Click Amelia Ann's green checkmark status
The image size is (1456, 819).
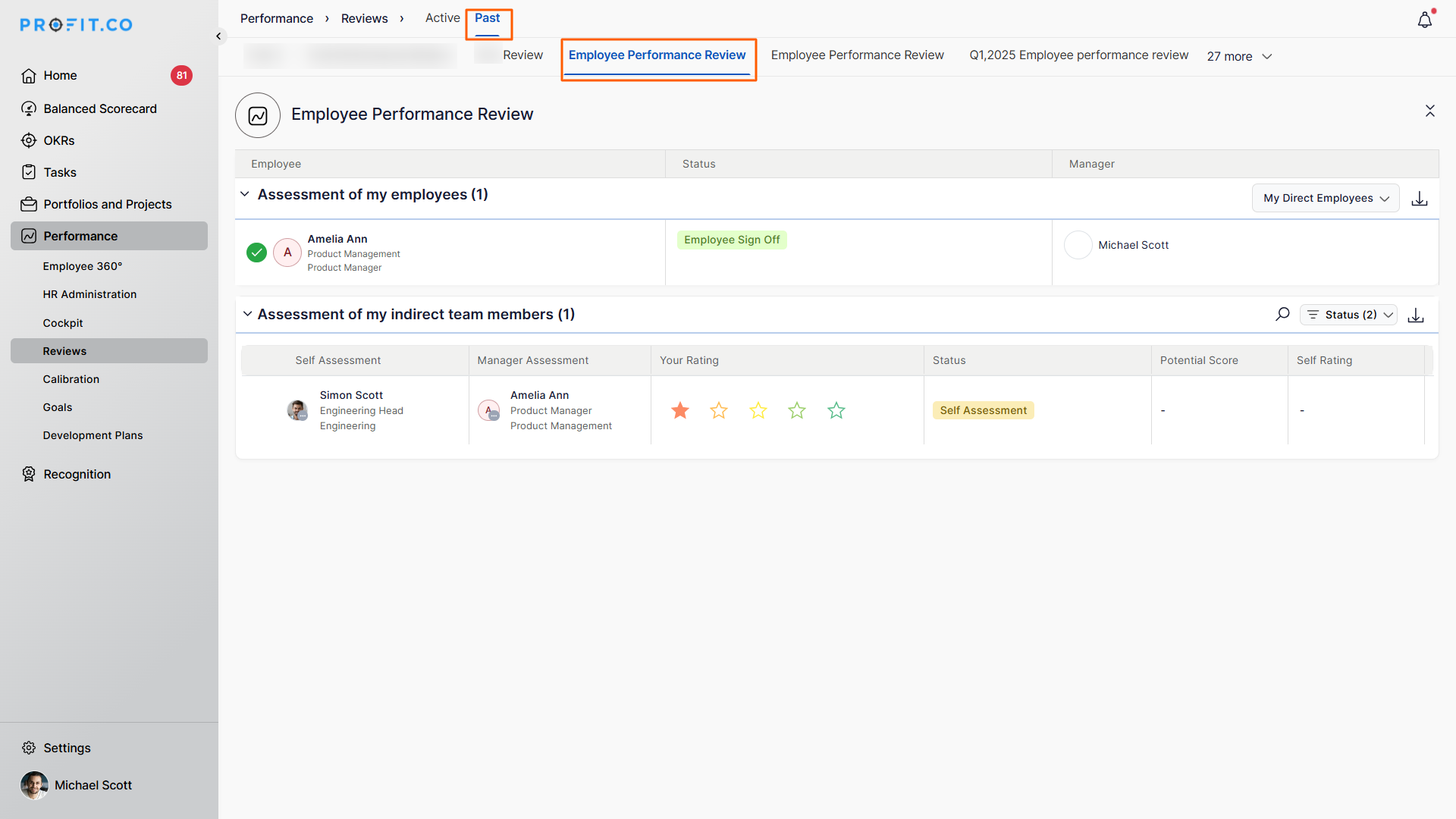pos(256,253)
